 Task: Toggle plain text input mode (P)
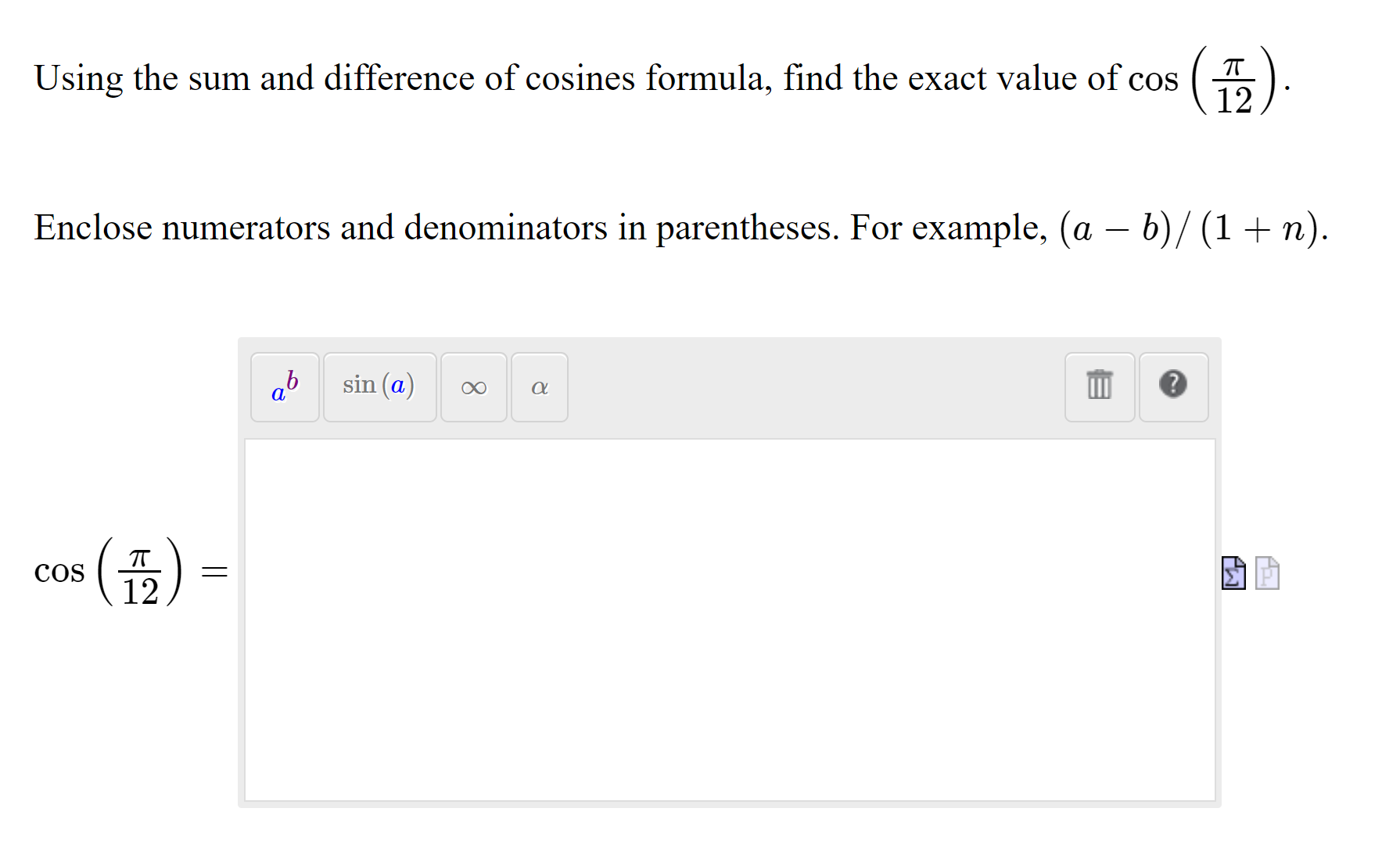pos(1267,573)
